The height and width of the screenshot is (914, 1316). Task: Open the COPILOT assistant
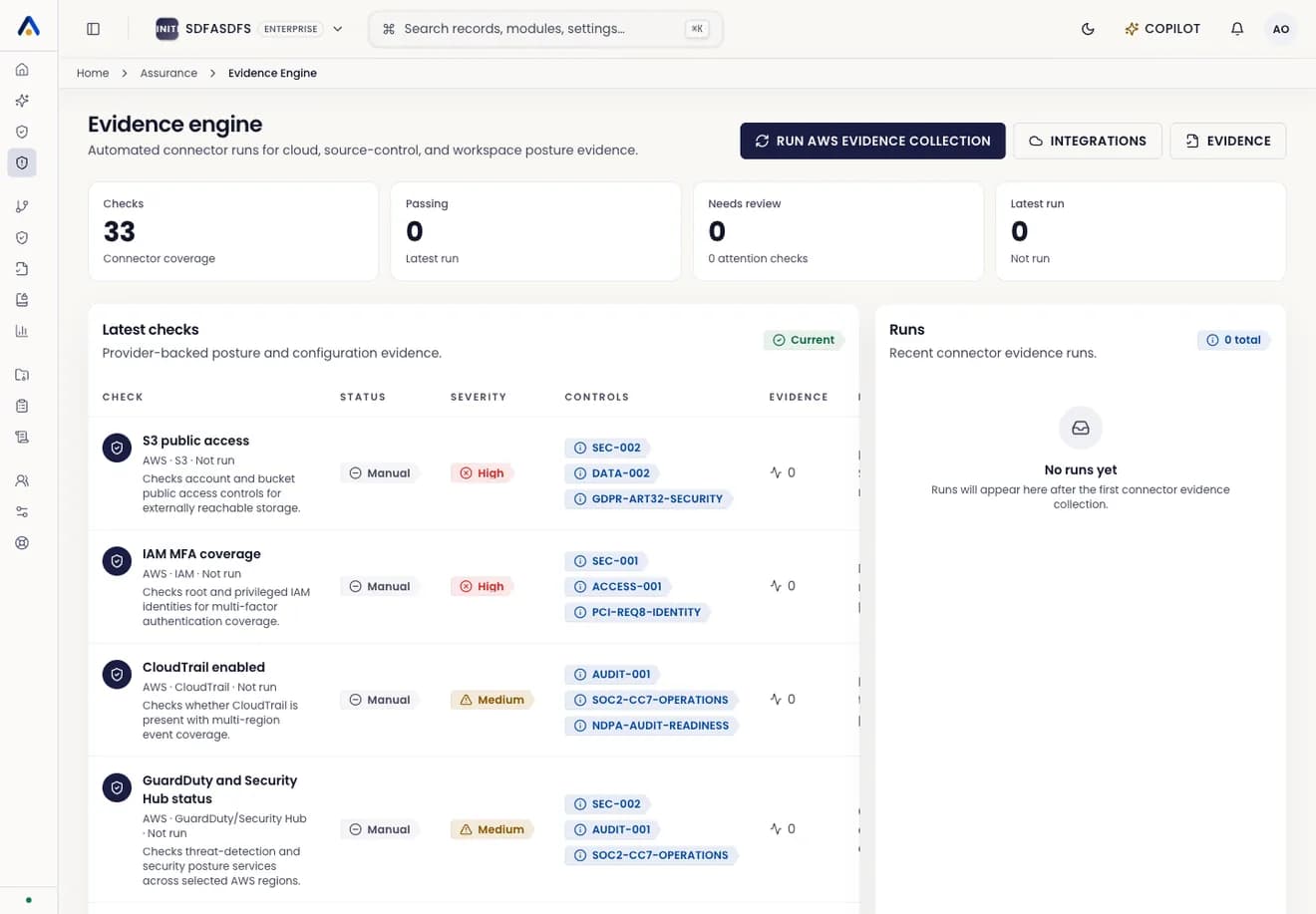(1162, 29)
